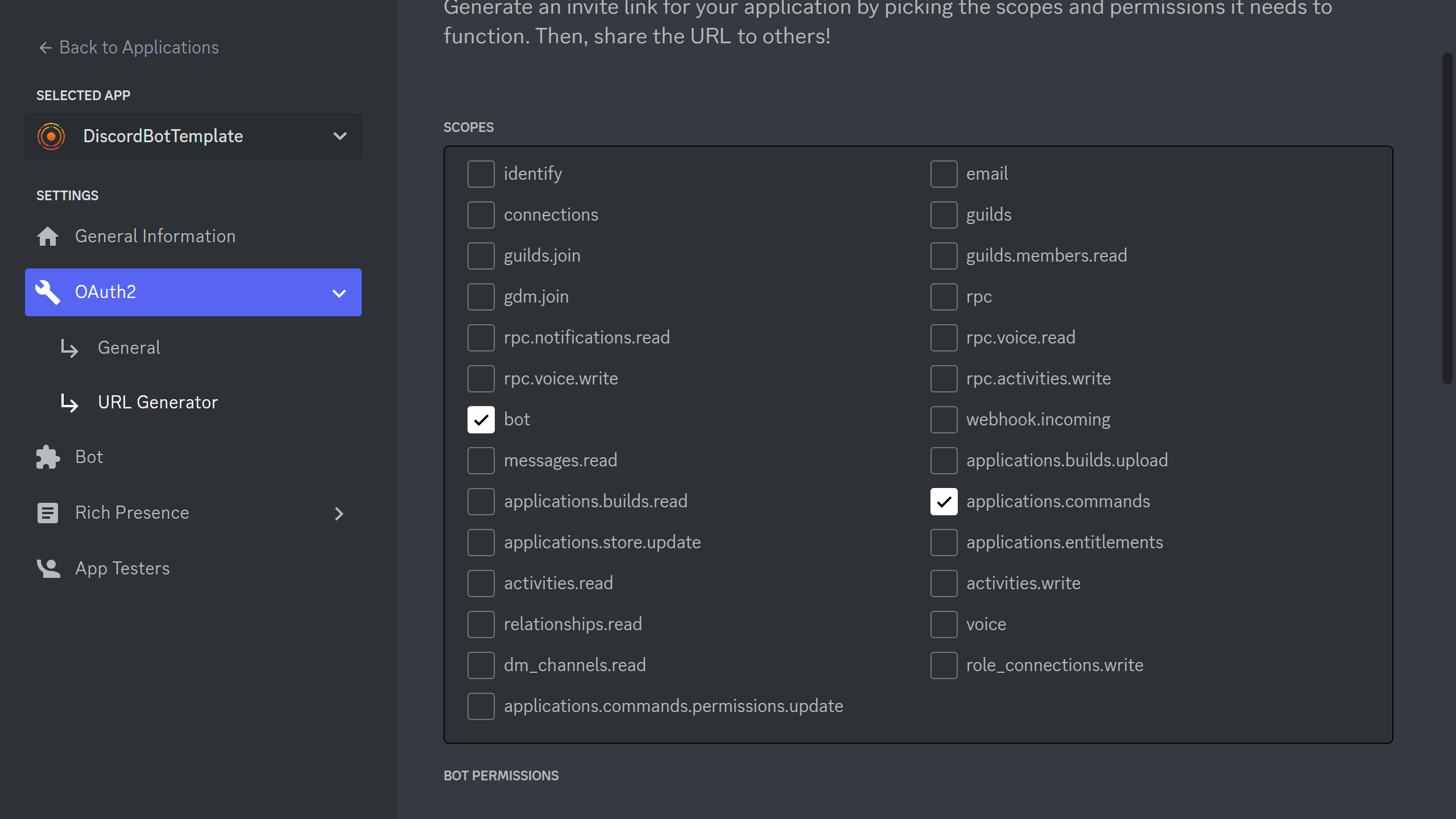Click the puzzle piece Bot icon
This screenshot has height=819, width=1456.
pyautogui.click(x=48, y=457)
